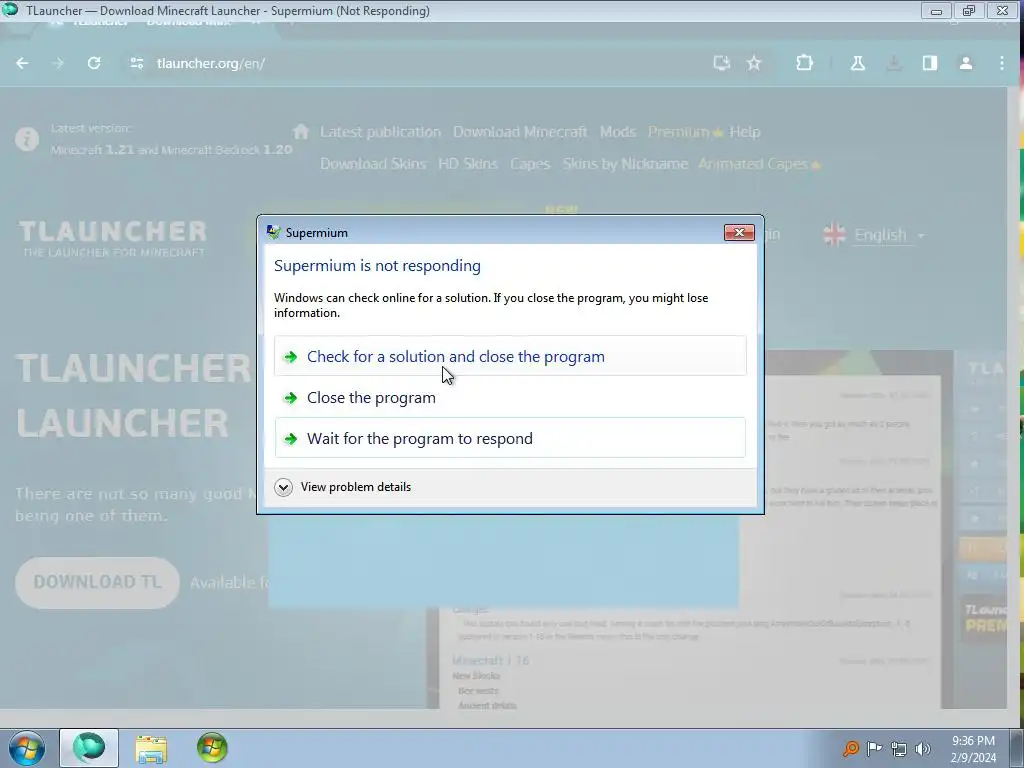This screenshot has width=1024, height=768.
Task: Open the labs flask icon
Action: (x=857, y=63)
